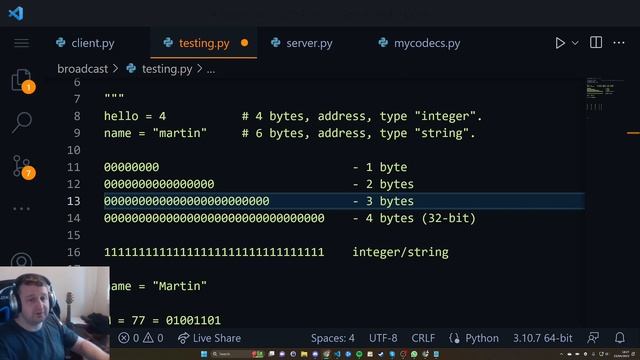Choose interpreter 3.10.7 64-bit
This screenshot has width=640, height=360.
click(542, 338)
